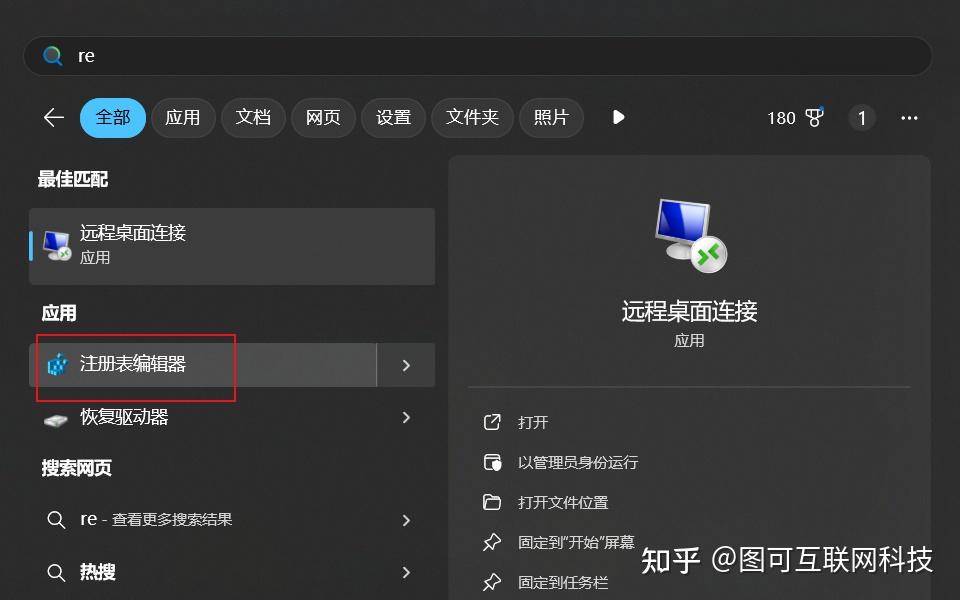This screenshot has width=960, height=600.
Task: Click the pin icon beside 固定到任务栏
Action: pos(492,582)
